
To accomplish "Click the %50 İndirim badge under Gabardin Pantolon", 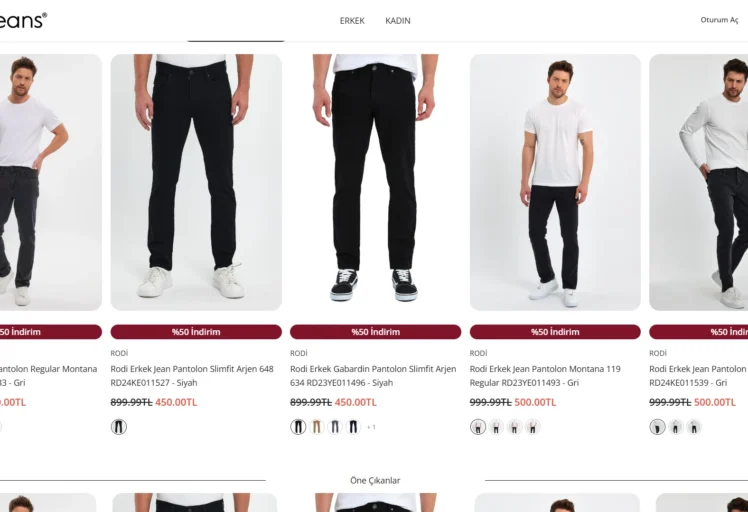I will point(375,332).
